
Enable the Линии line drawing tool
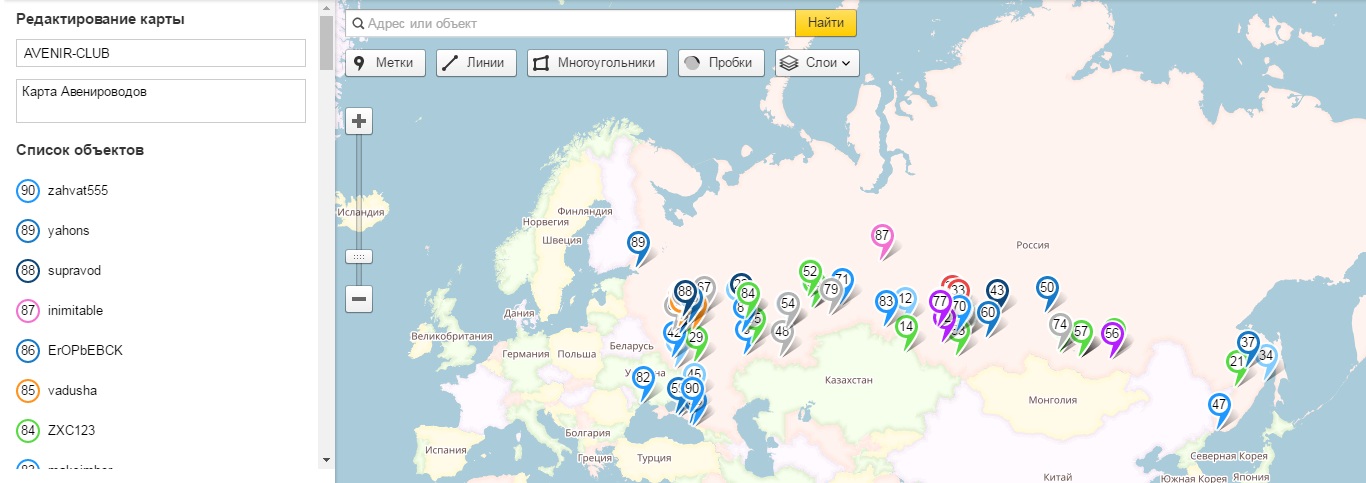[x=476, y=63]
